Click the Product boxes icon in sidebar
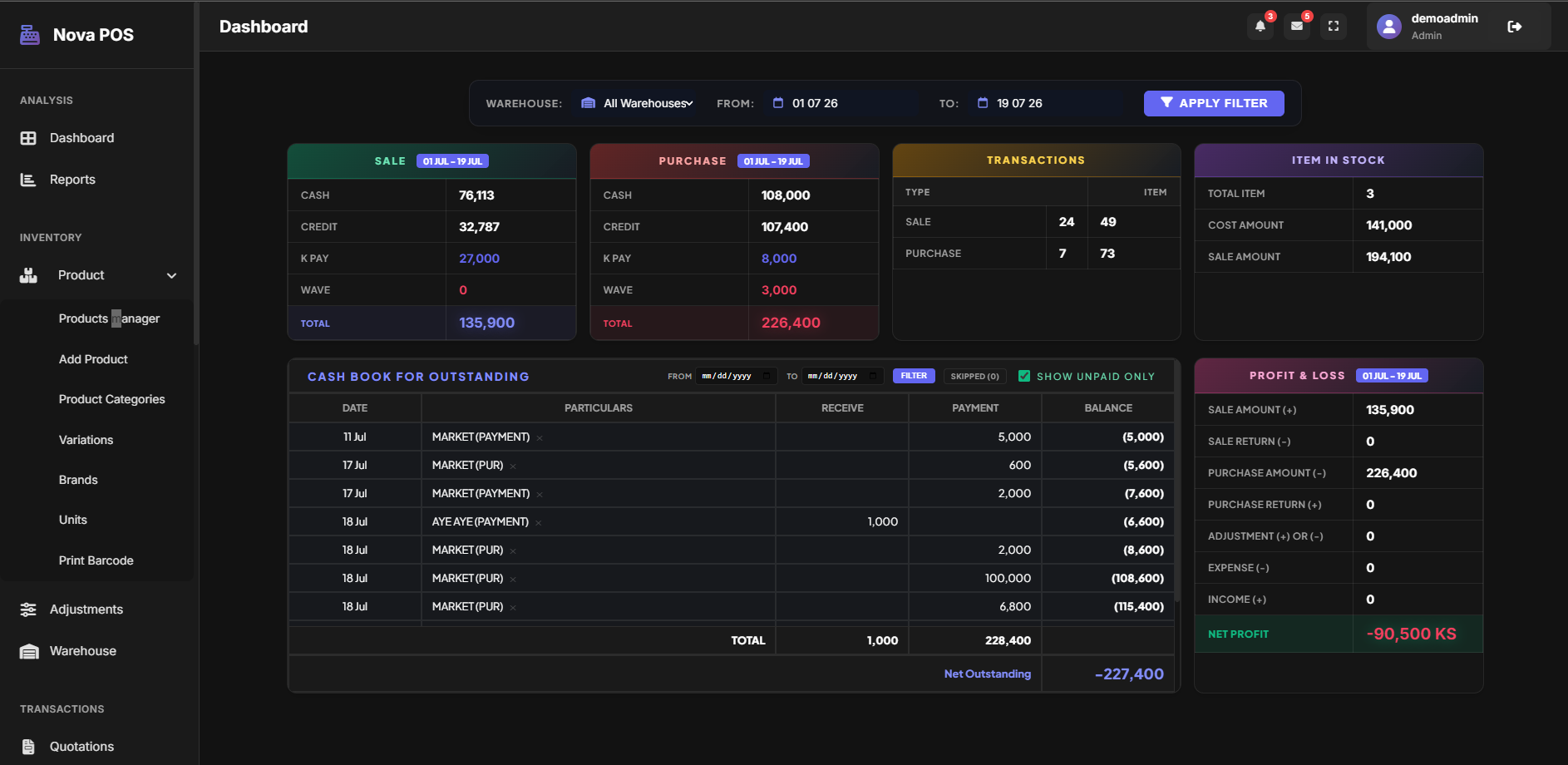 [x=28, y=275]
